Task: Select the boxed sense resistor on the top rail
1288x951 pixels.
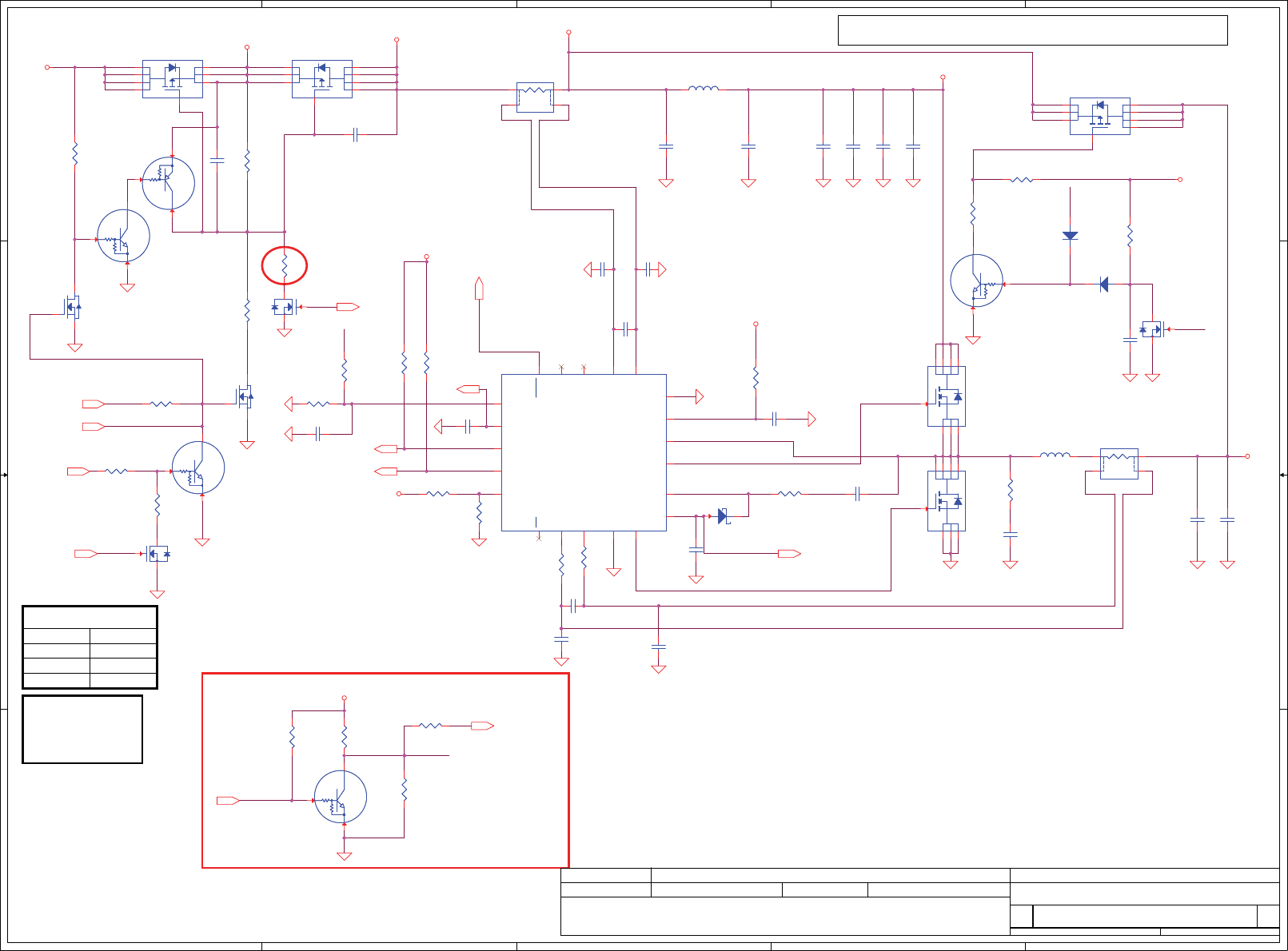Action: pyautogui.click(x=535, y=97)
